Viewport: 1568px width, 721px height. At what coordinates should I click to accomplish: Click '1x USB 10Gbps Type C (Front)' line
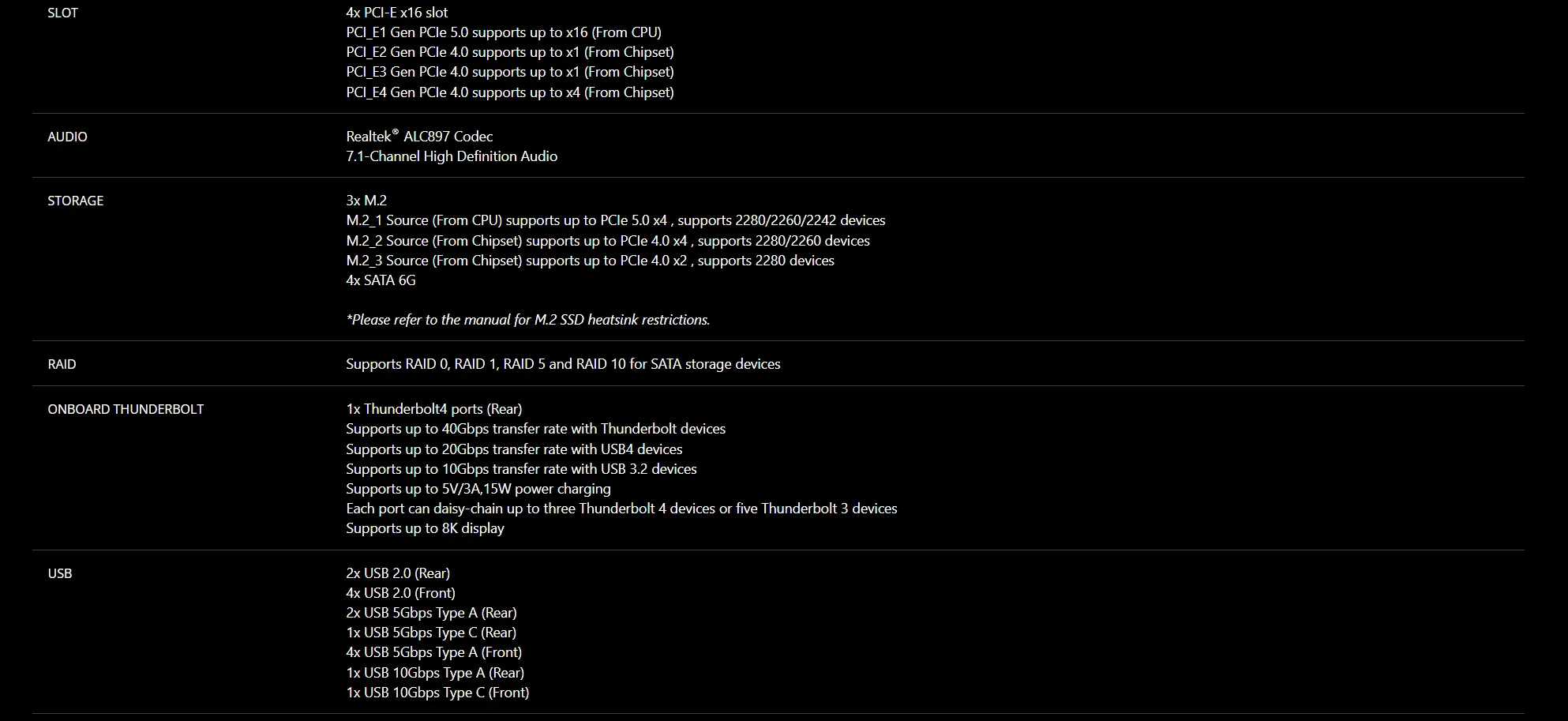[x=437, y=693]
